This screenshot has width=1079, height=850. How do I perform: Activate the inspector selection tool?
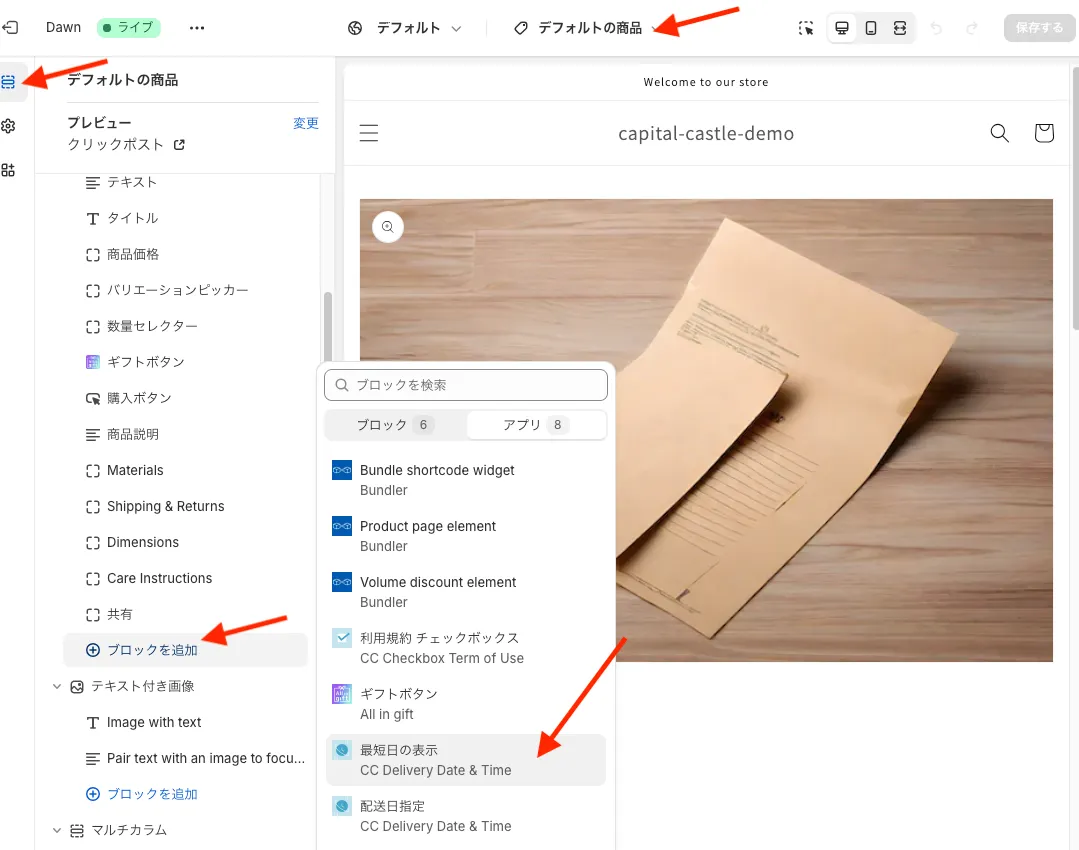click(806, 28)
